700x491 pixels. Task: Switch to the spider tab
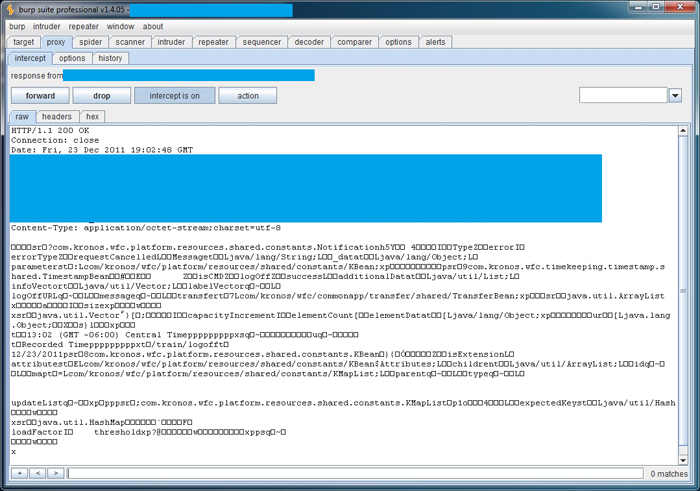pyautogui.click(x=91, y=42)
